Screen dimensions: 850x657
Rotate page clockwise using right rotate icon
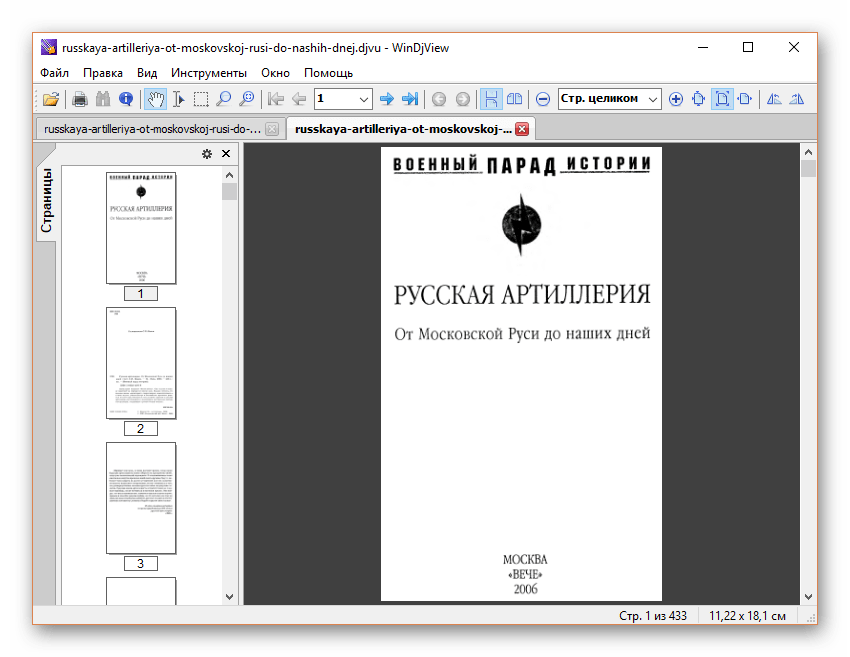[x=797, y=99]
